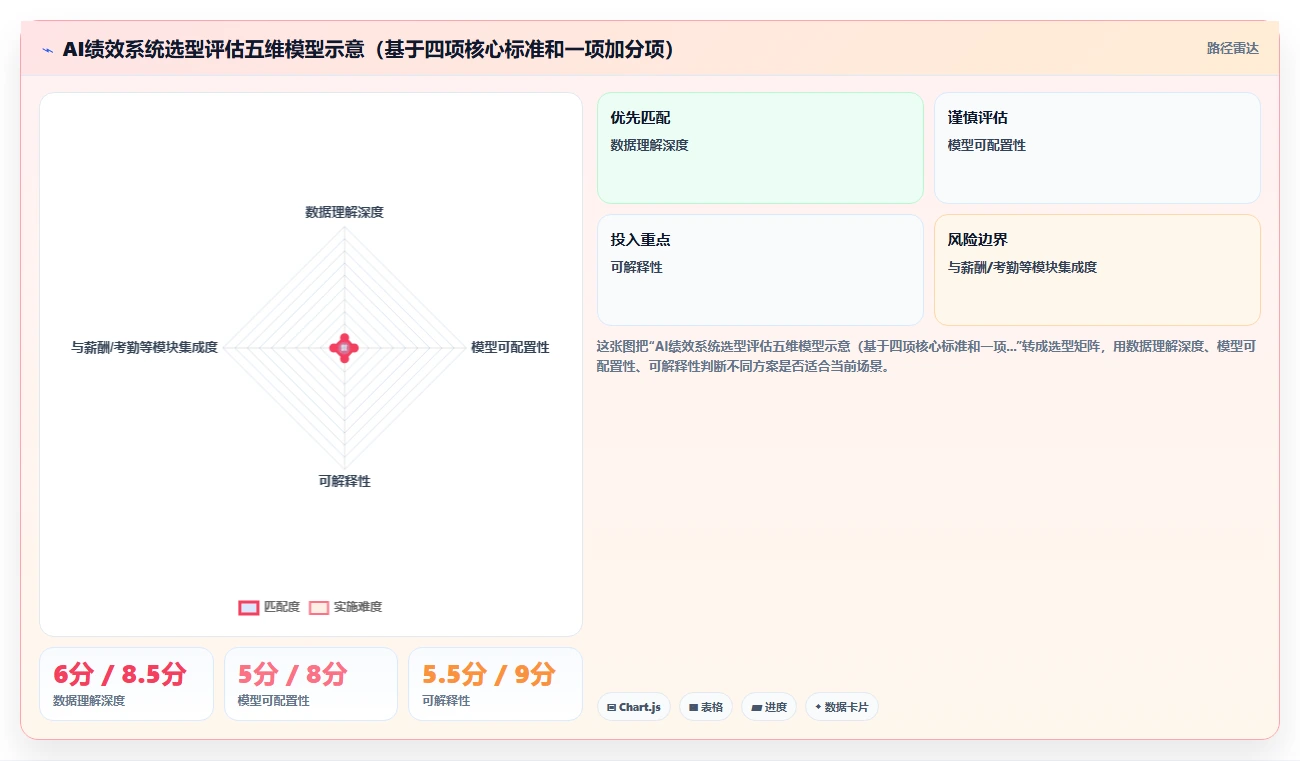Image resolution: width=1300 pixels, height=761 pixels.
Task: Click the page title AI绩效系统选型评估五维模型示意
Action: pyautogui.click(x=368, y=50)
